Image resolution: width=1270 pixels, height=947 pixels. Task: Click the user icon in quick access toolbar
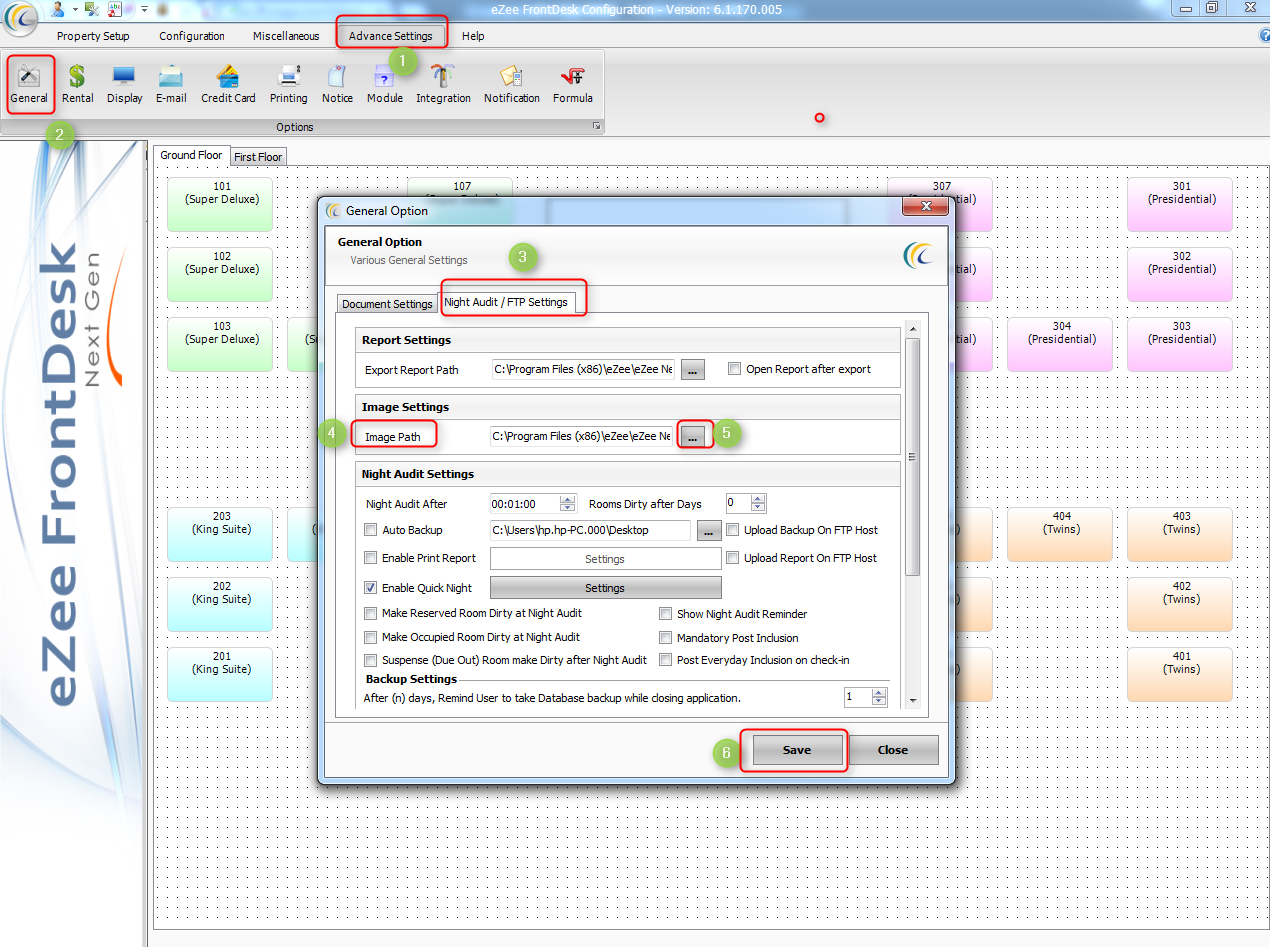57,8
